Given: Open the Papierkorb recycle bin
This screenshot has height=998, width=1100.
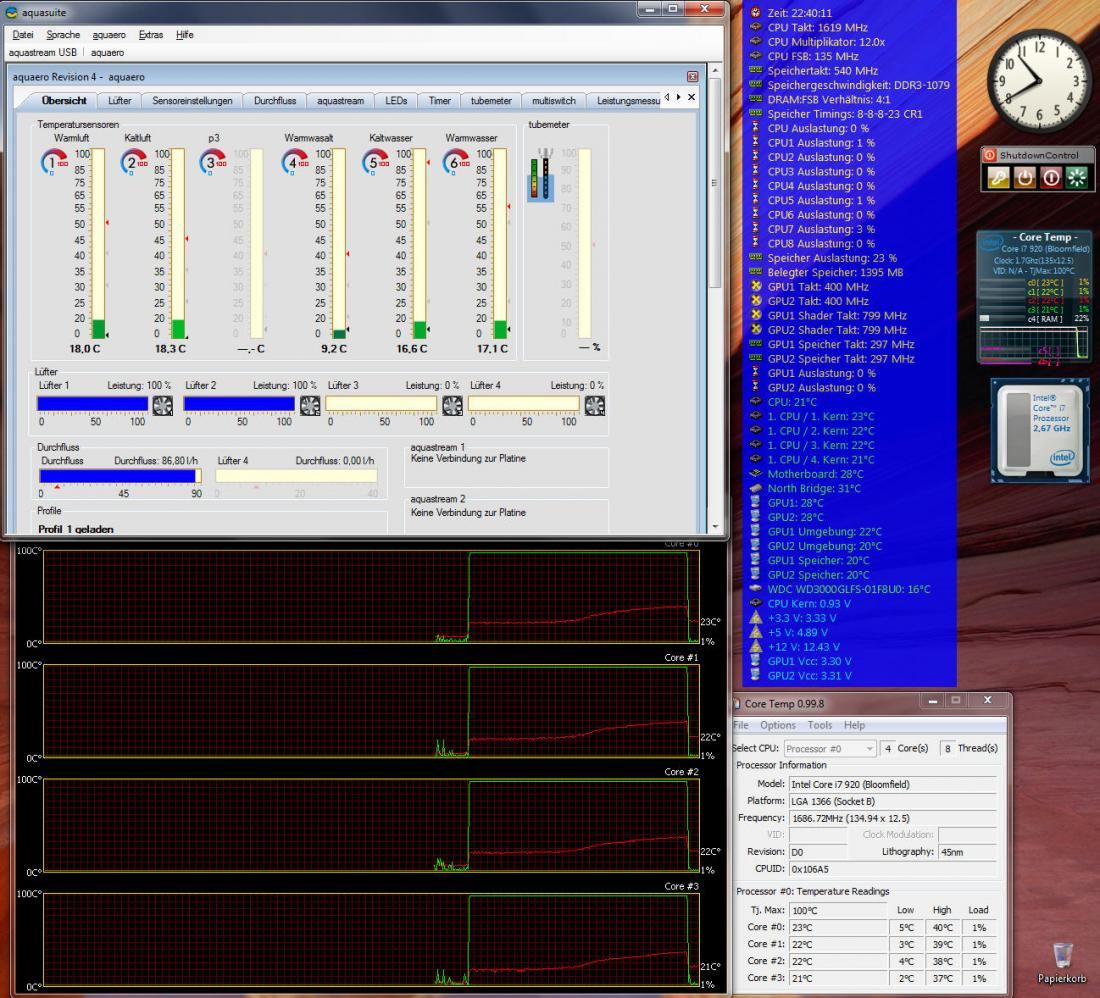Looking at the screenshot, I should click(1062, 962).
